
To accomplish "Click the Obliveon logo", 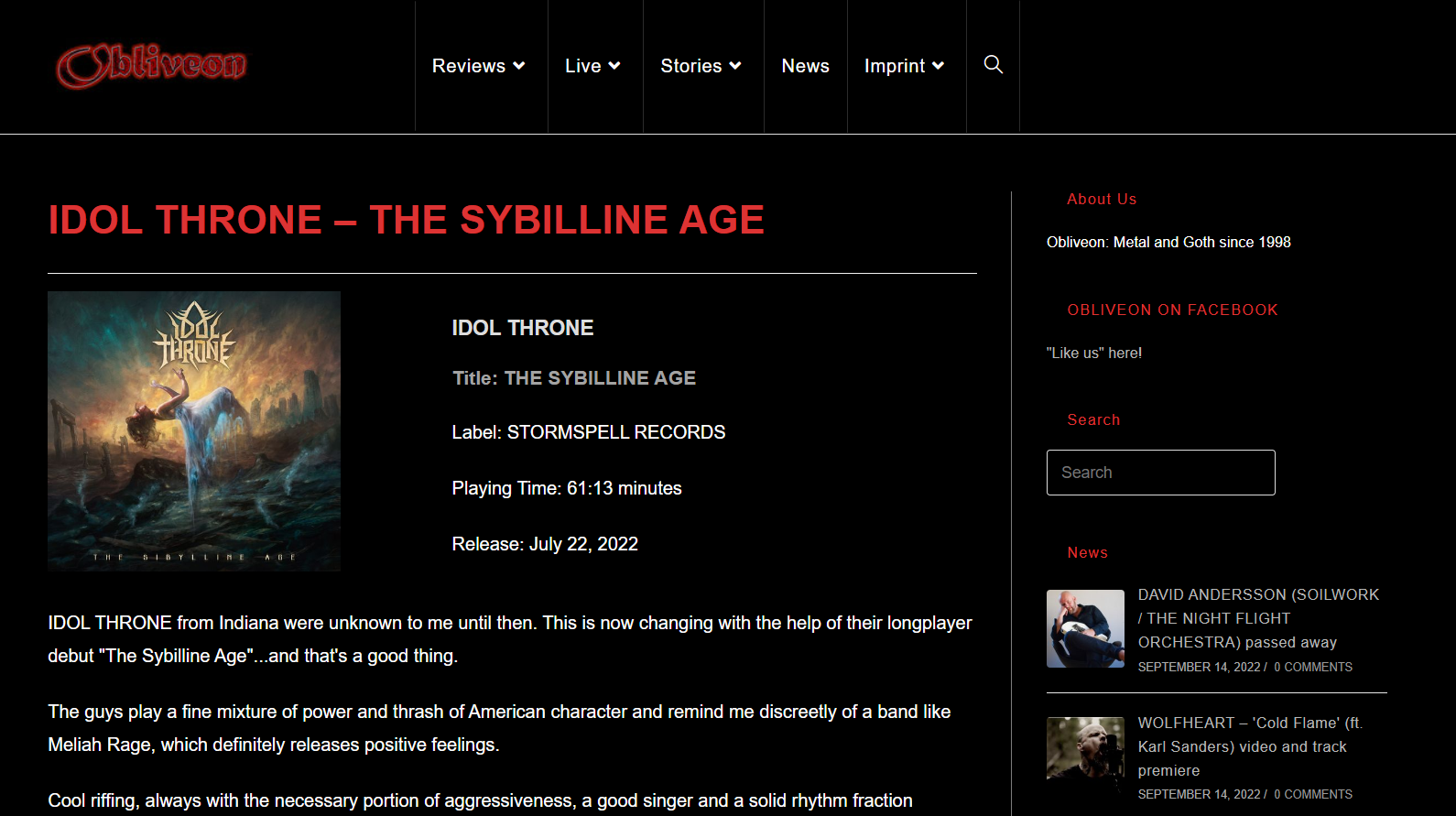I will click(151, 66).
